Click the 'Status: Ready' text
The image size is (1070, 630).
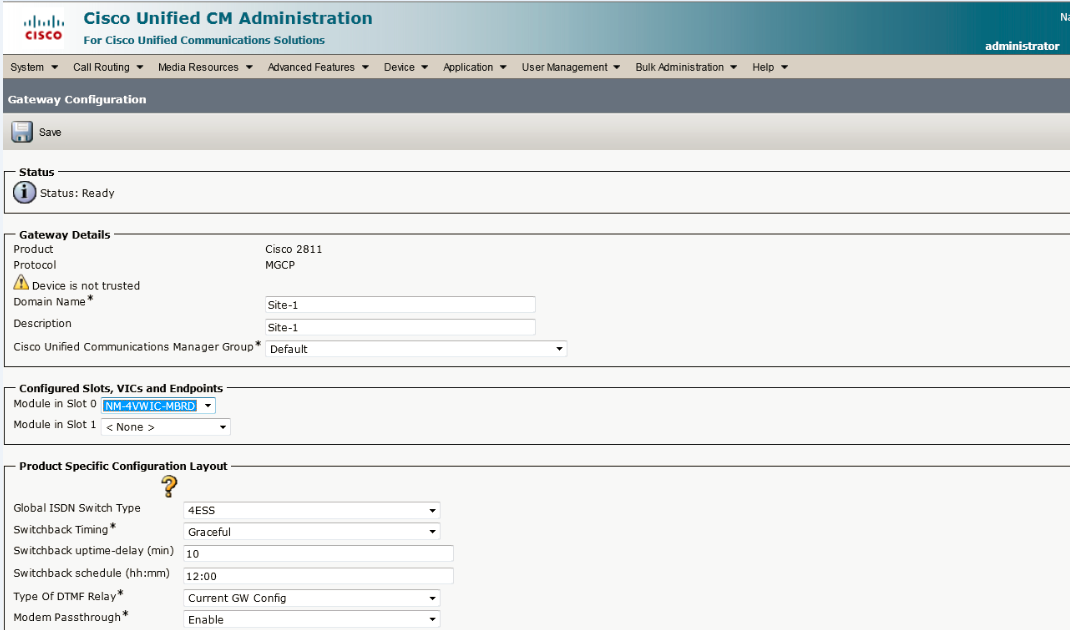[x=77, y=193]
